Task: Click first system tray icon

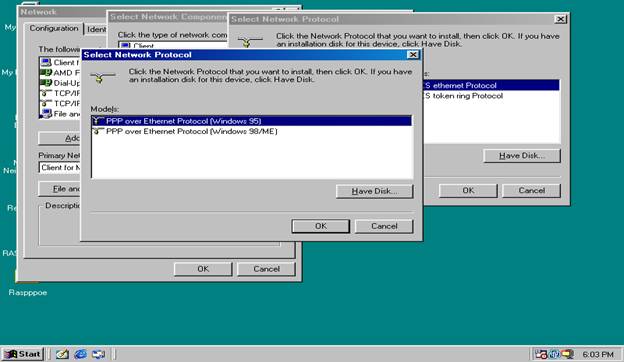Action: [x=541, y=354]
